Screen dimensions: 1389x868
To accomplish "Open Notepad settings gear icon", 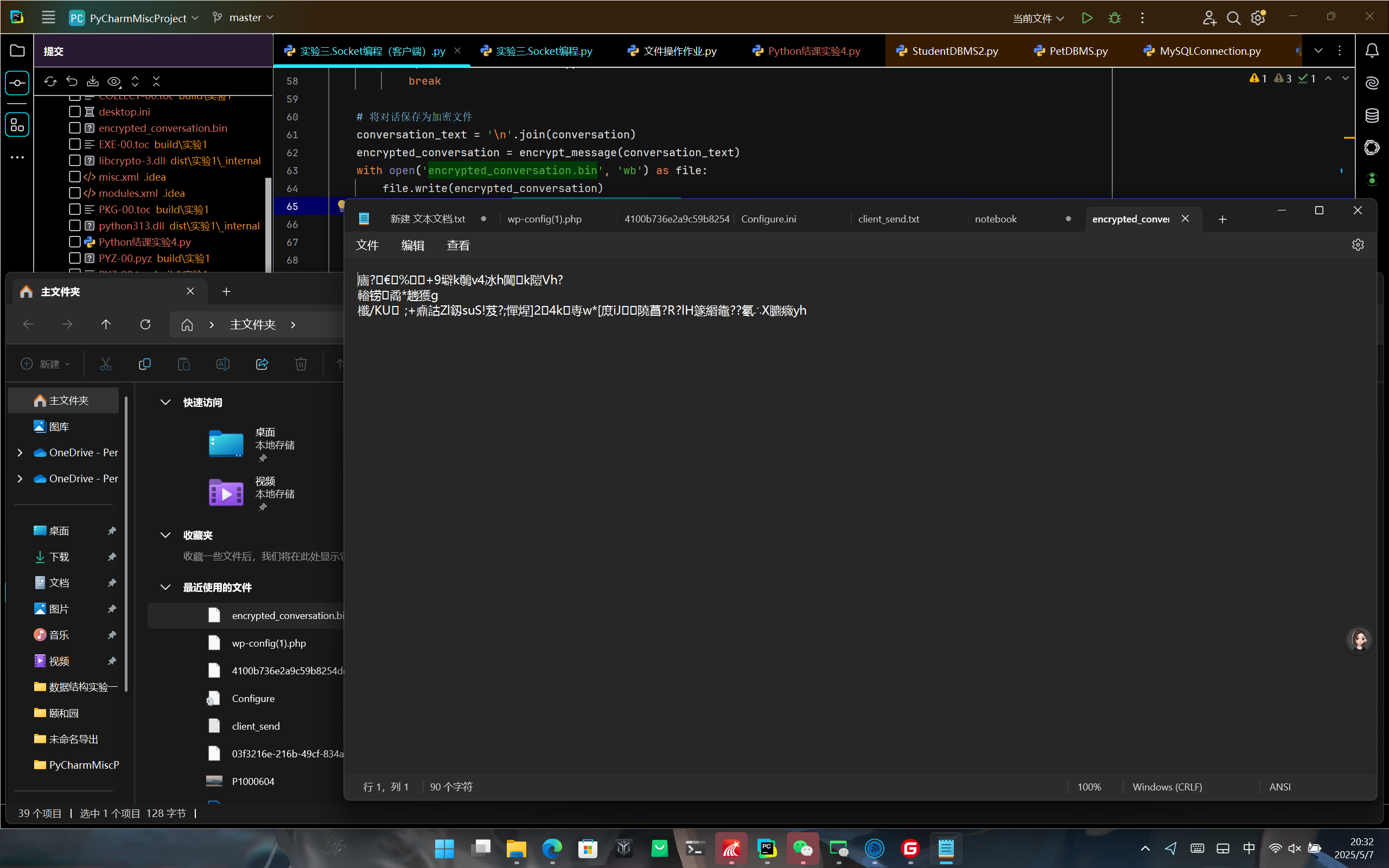I will (1358, 245).
